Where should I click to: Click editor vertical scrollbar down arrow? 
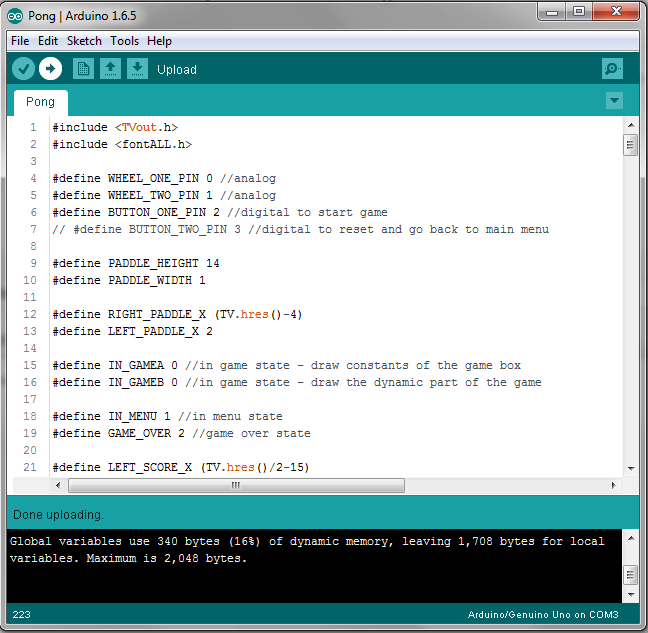point(631,469)
